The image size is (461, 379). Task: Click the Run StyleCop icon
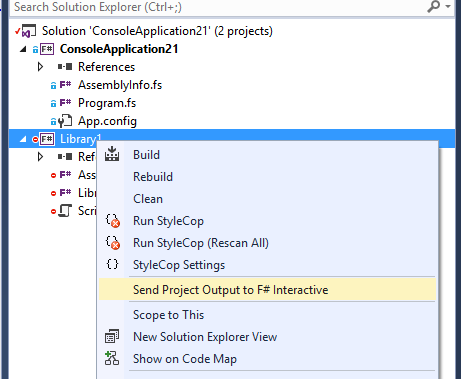113,221
